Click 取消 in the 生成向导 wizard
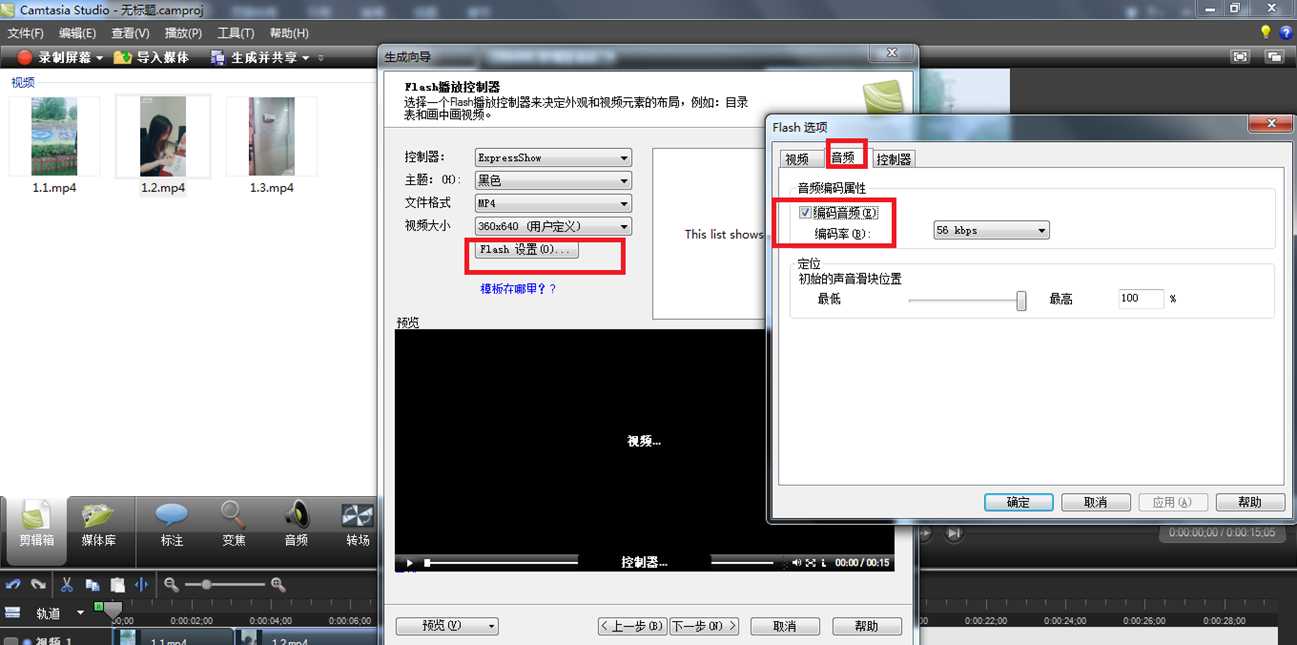Image resolution: width=1297 pixels, height=645 pixels. (785, 626)
